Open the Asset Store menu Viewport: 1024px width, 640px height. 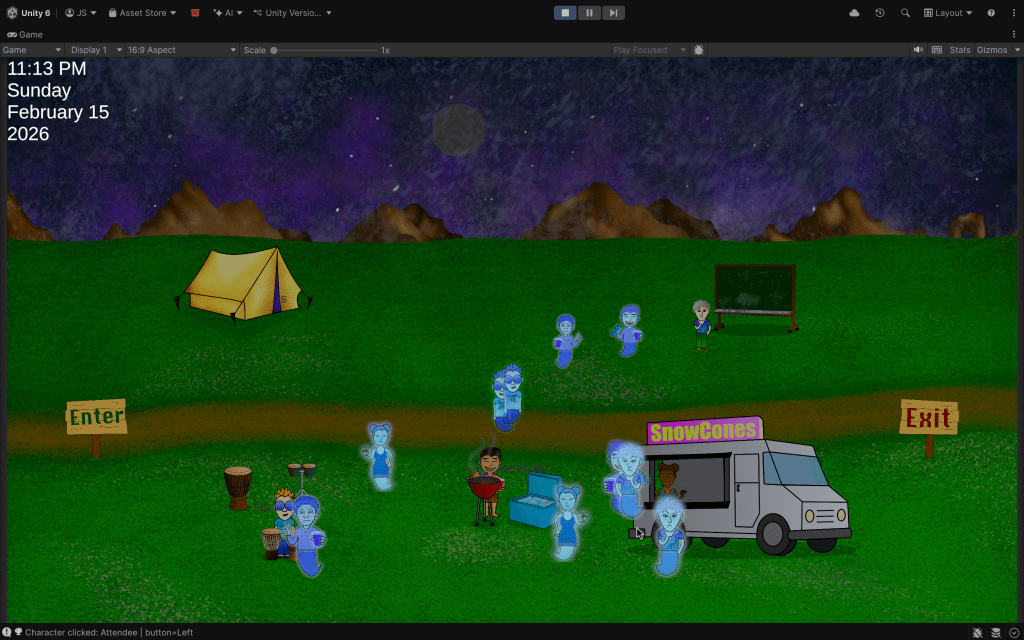[142, 13]
